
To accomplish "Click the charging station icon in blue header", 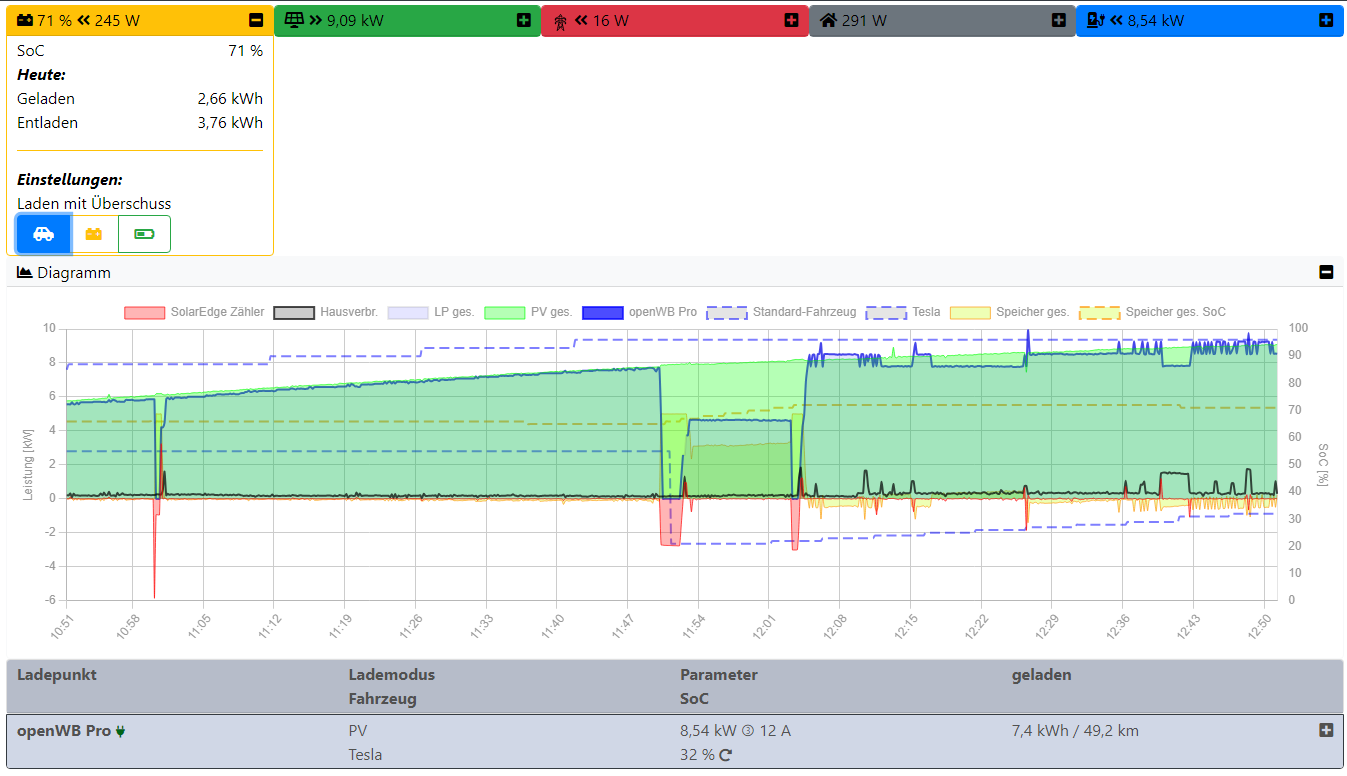I will 1095,20.
